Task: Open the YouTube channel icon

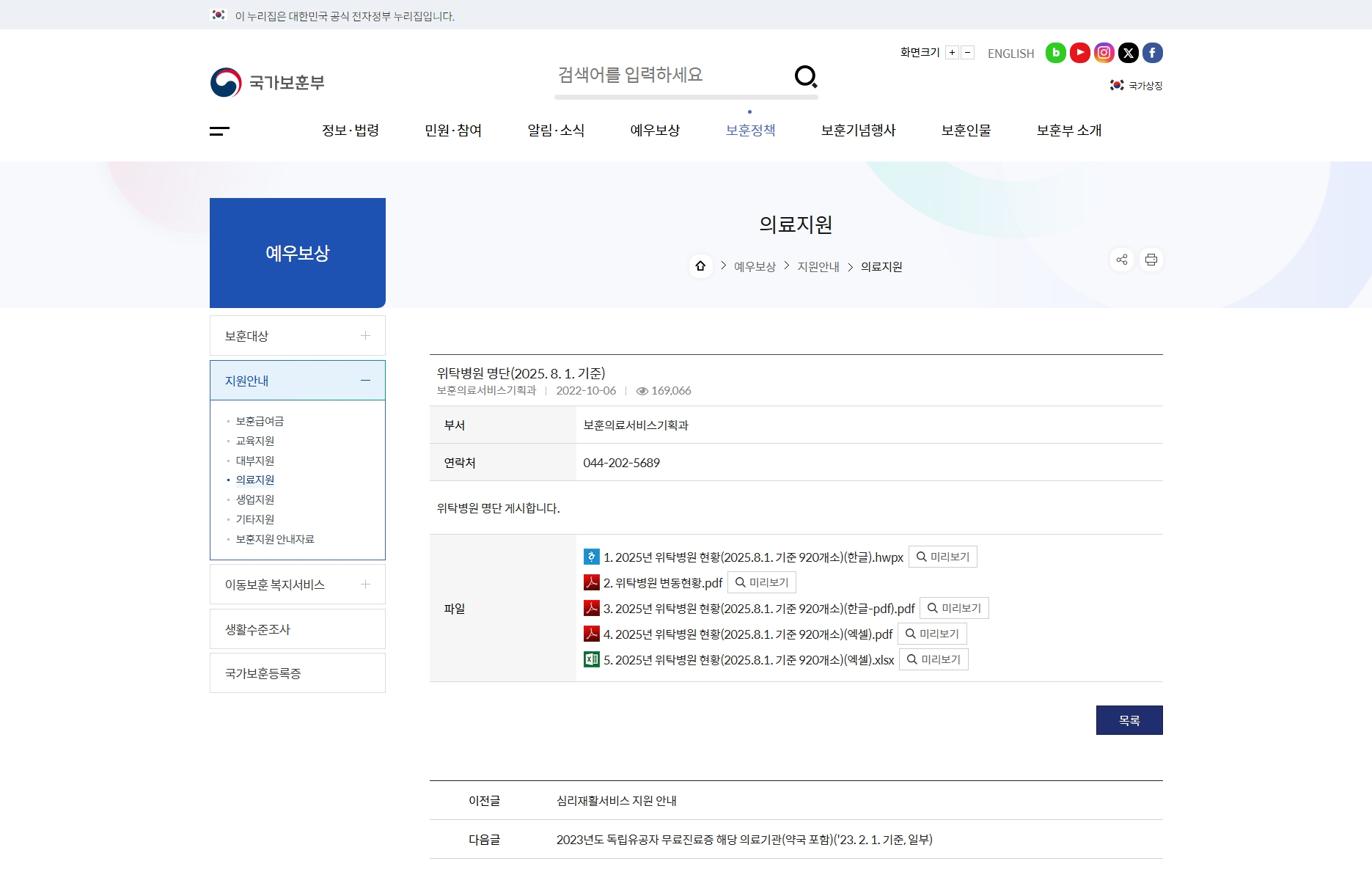Action: [1079, 53]
